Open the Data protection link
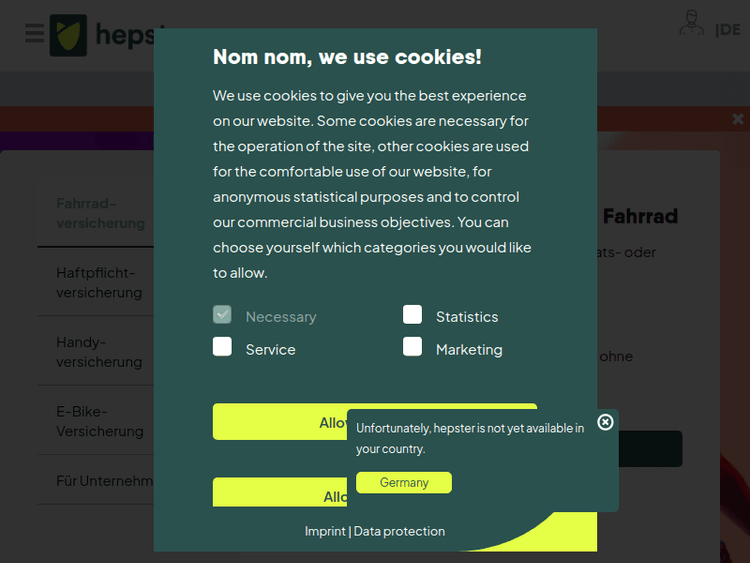Image resolution: width=750 pixels, height=563 pixels. click(399, 531)
